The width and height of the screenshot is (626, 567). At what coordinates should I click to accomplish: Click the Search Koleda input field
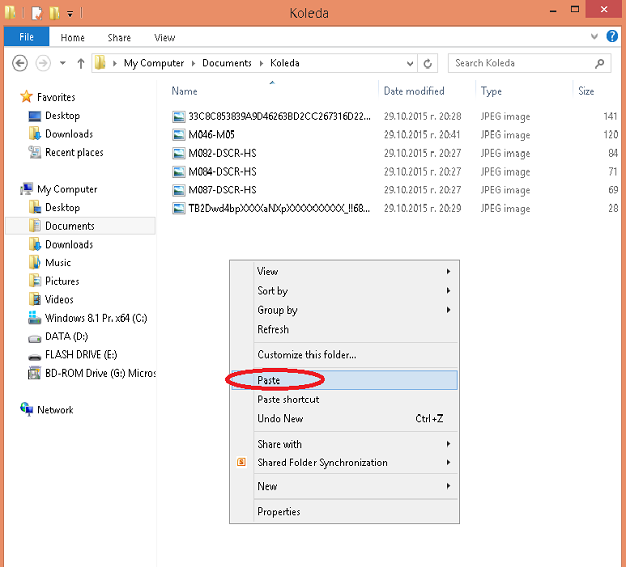click(518, 63)
